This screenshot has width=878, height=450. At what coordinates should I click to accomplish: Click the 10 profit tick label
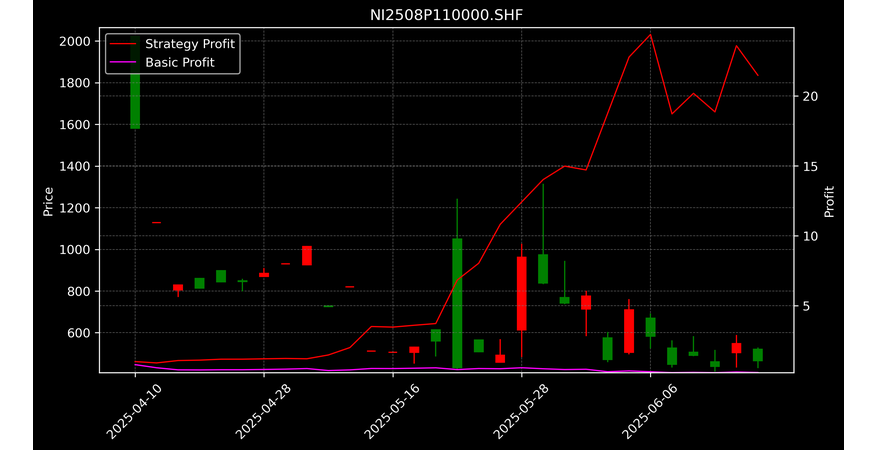810,236
